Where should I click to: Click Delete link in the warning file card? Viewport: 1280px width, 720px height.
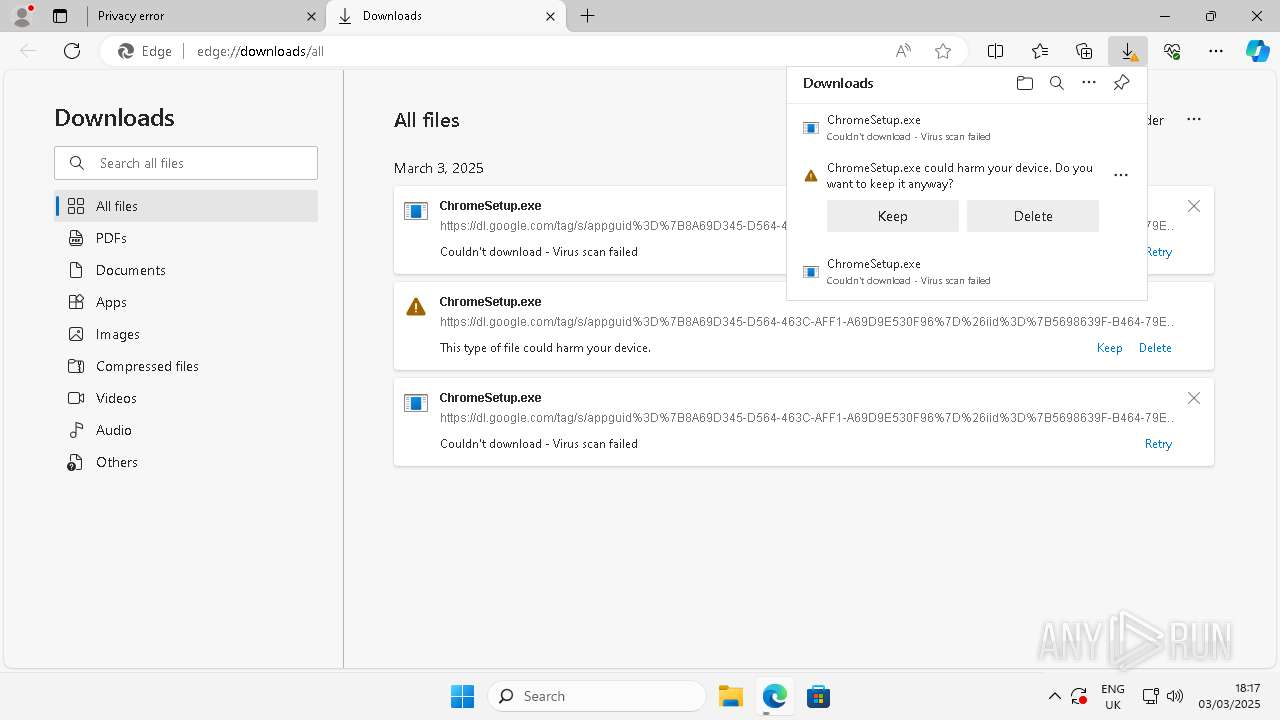pos(1155,348)
